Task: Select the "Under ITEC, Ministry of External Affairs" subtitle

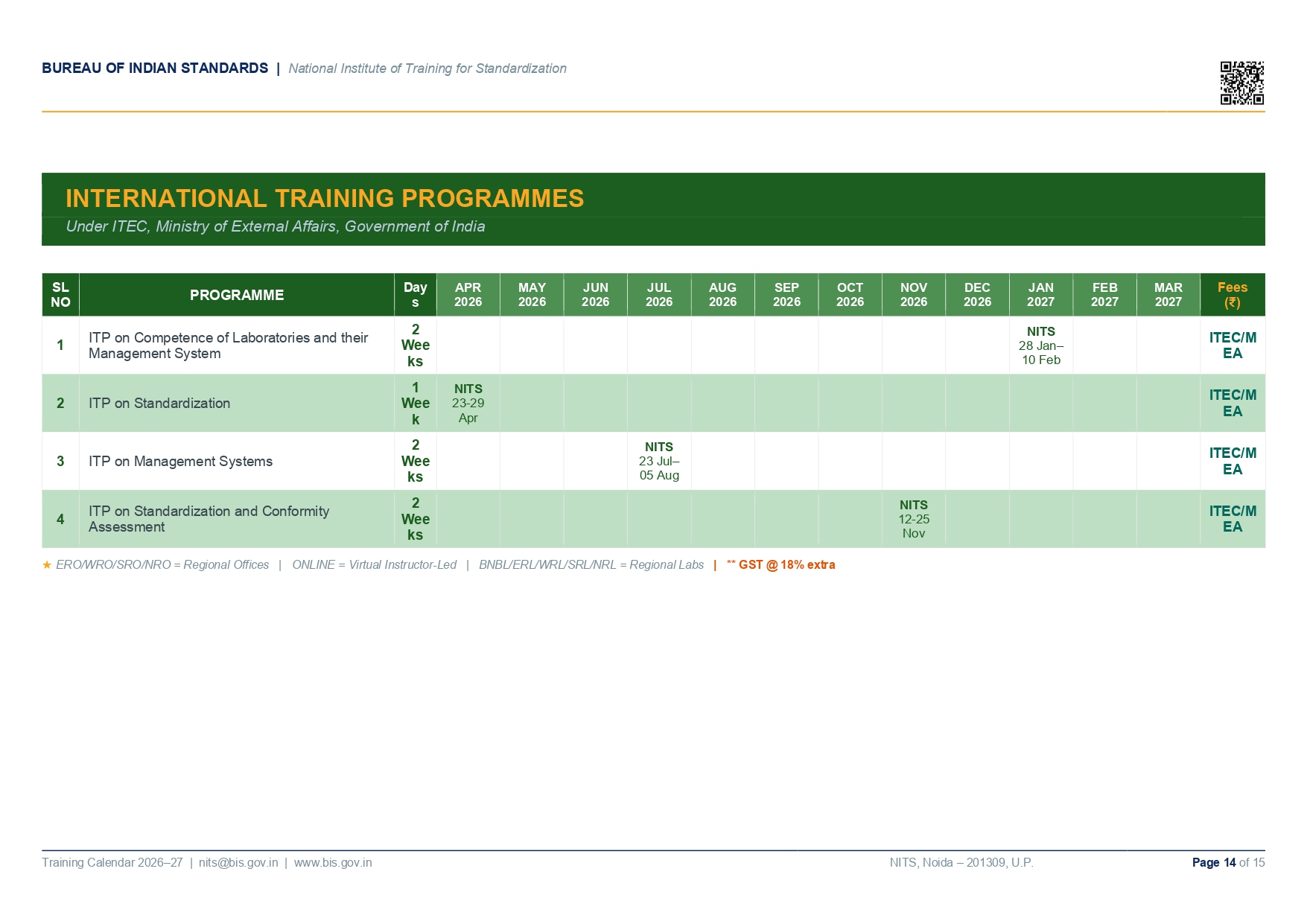Action: point(276,226)
